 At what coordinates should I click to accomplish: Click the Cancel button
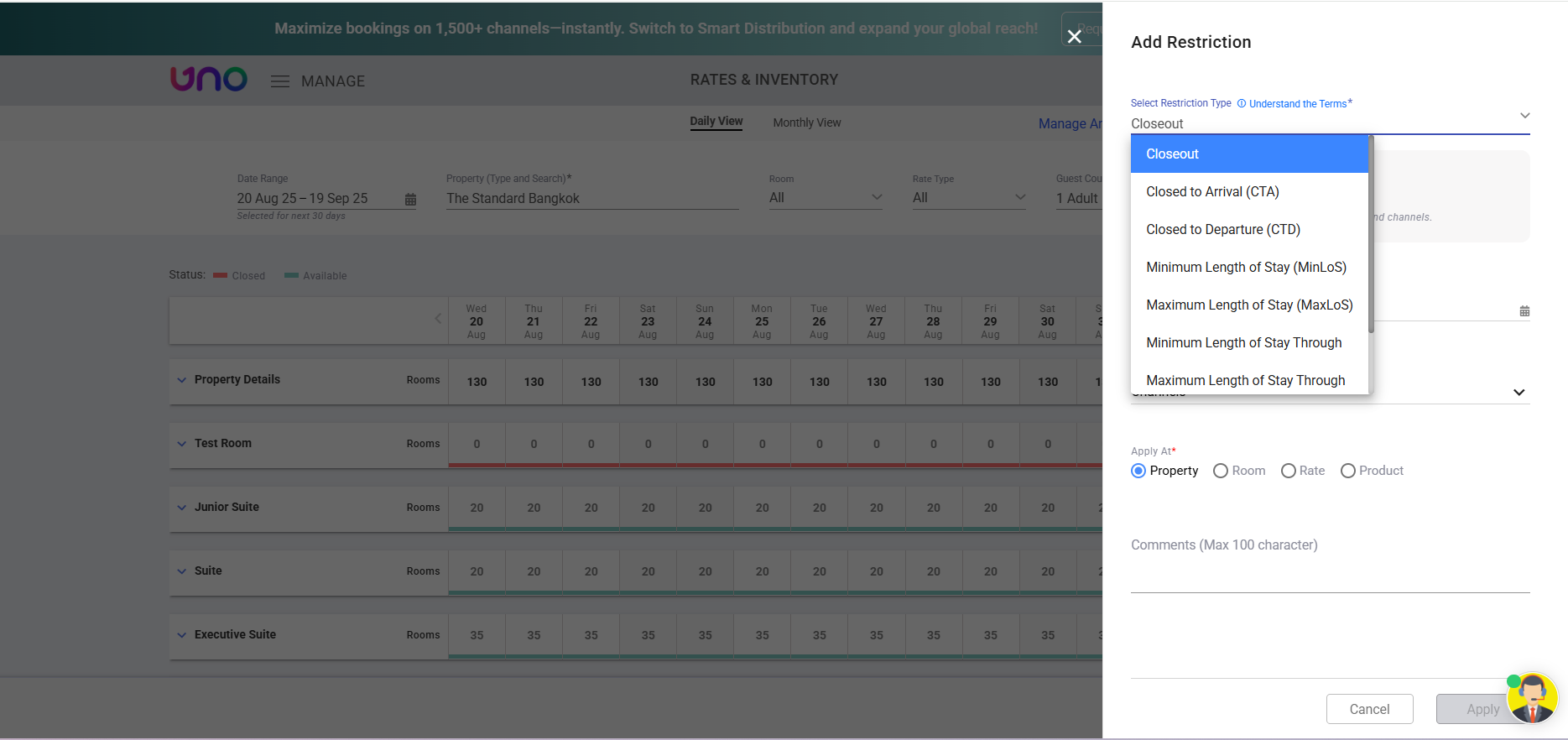1369,709
